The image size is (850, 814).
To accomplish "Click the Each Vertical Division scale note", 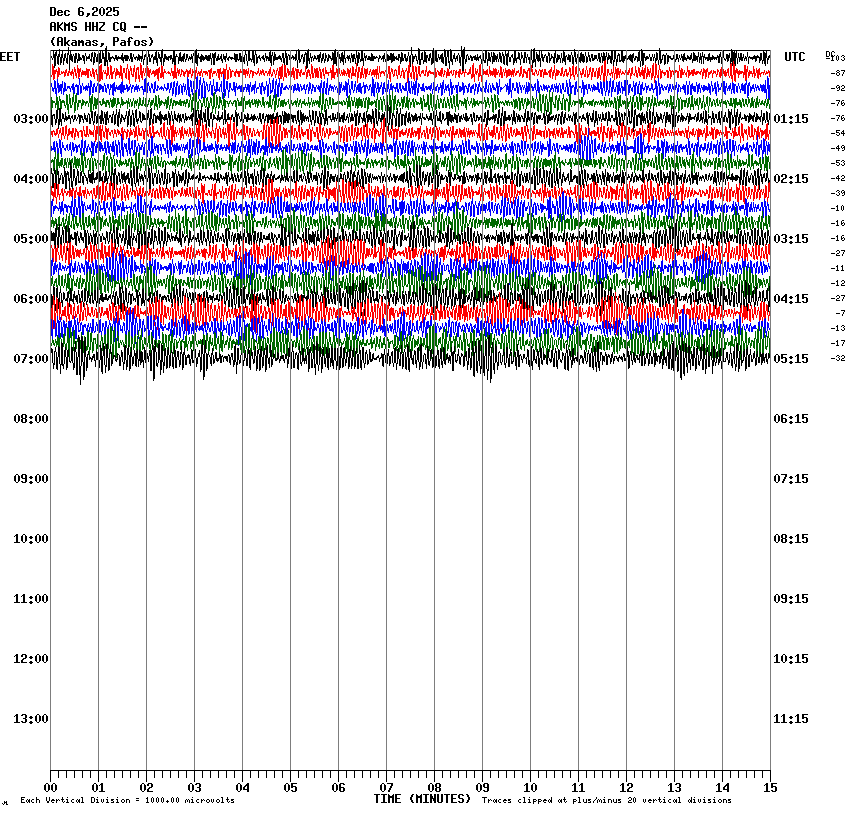I will tap(127, 801).
